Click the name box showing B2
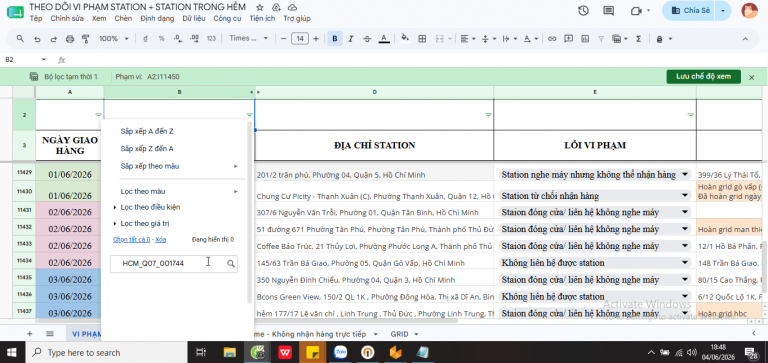The height and width of the screenshot is (363, 768). point(25,60)
